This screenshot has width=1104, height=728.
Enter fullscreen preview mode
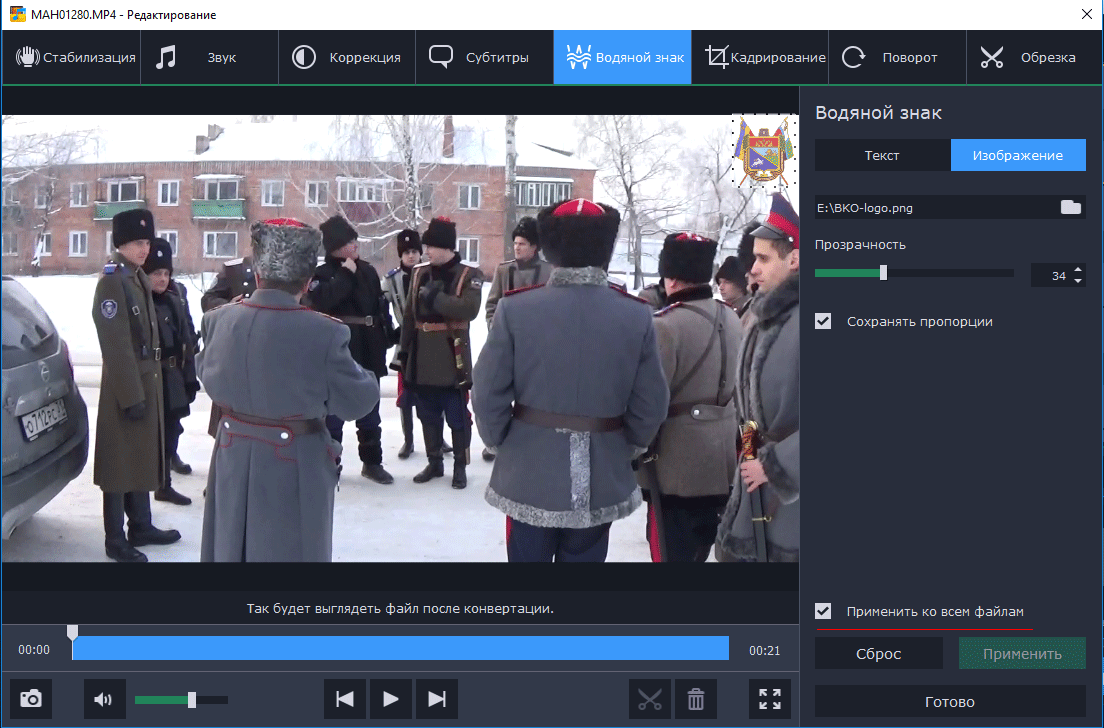tap(770, 699)
